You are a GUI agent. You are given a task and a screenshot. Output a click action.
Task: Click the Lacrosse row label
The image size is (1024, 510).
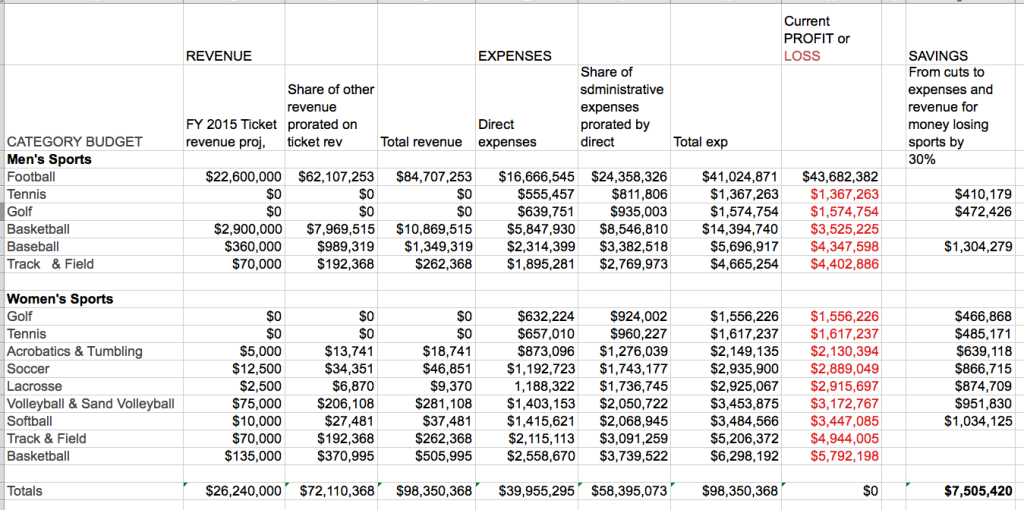[x=34, y=386]
